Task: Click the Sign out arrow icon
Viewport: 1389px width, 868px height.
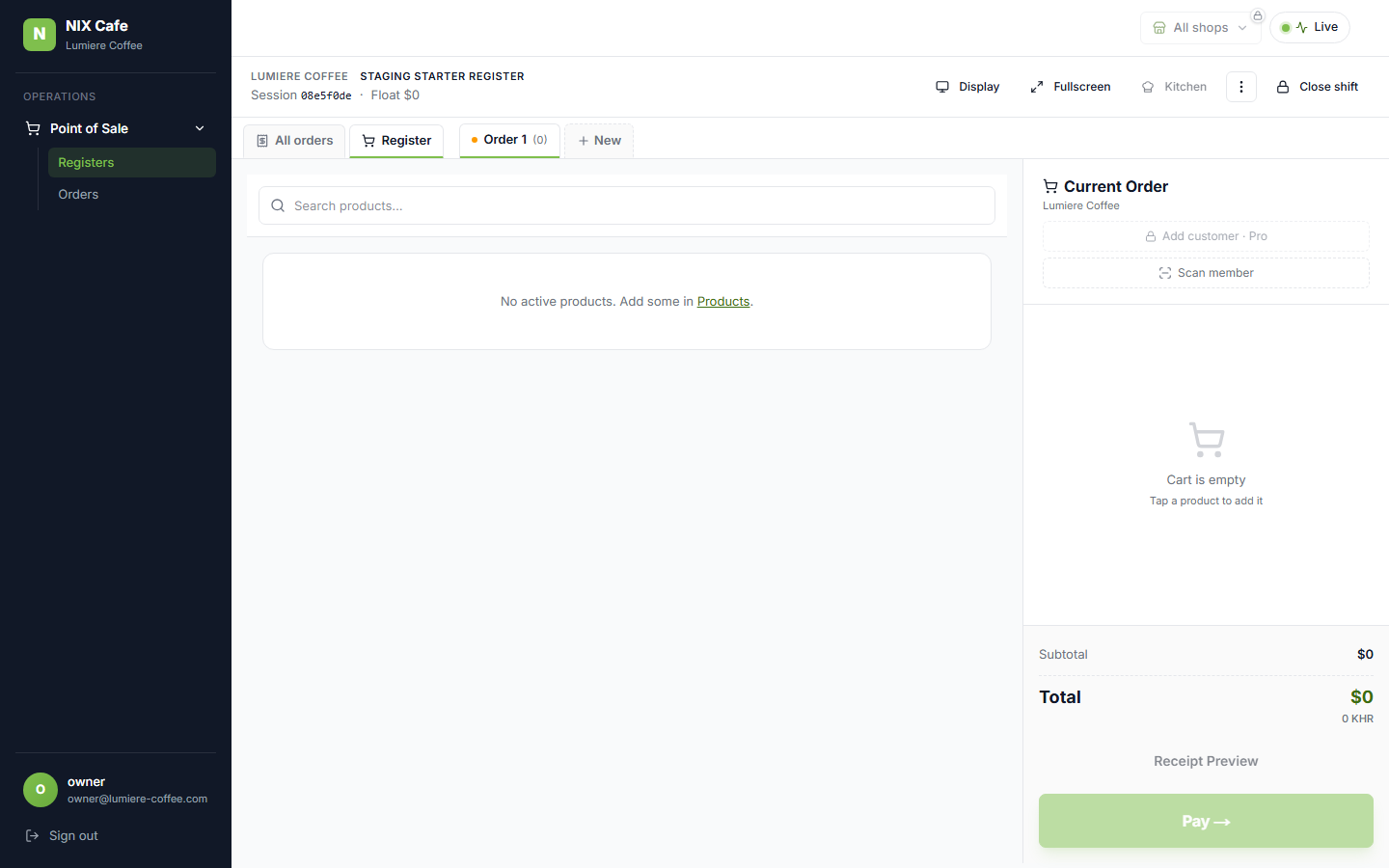Action: [x=32, y=836]
